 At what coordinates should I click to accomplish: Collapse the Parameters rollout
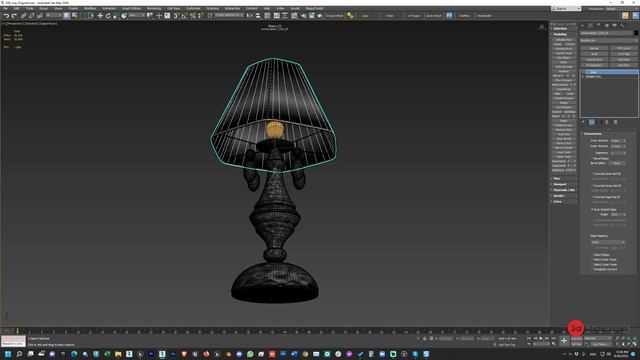click(x=592, y=133)
